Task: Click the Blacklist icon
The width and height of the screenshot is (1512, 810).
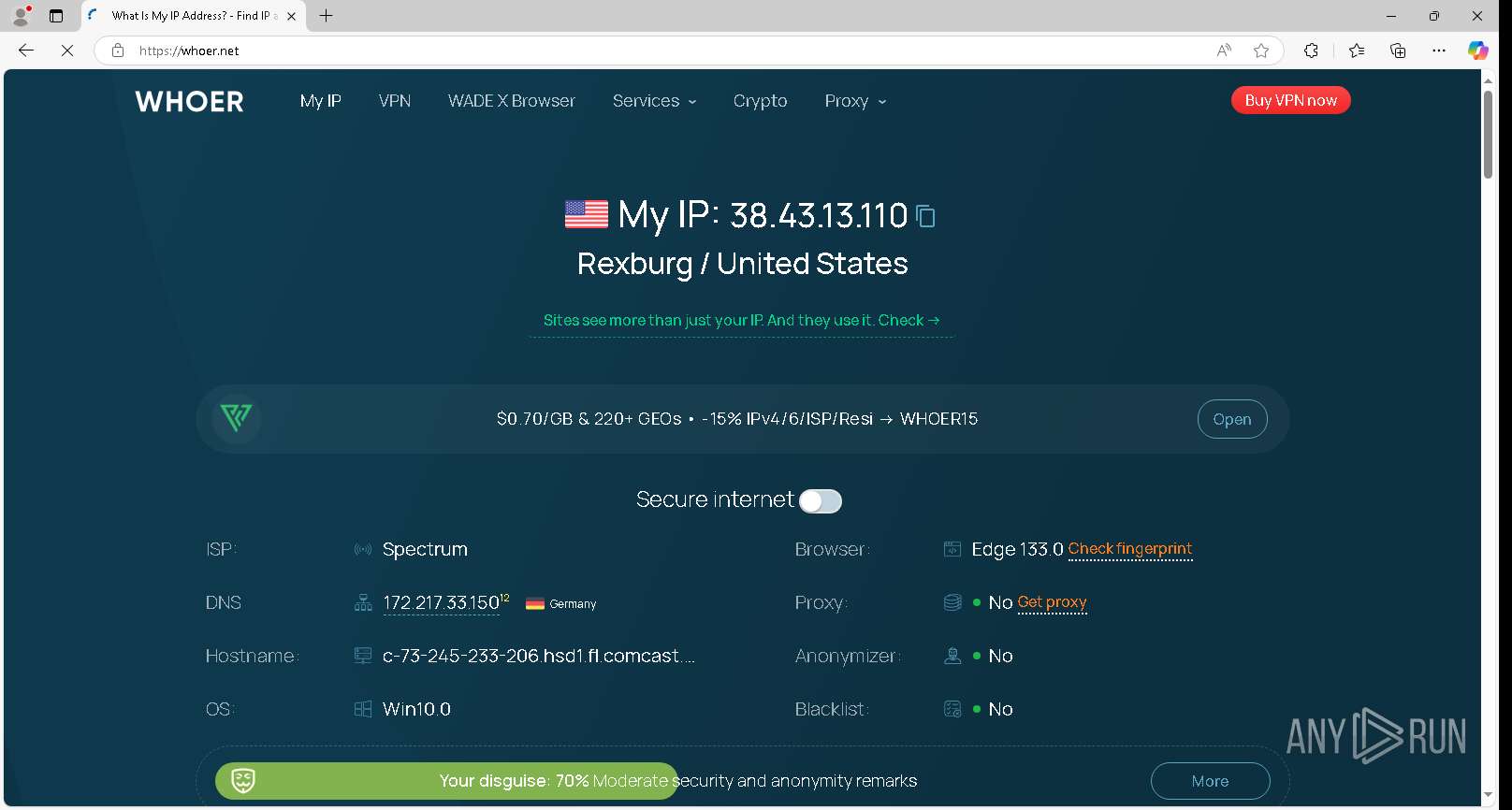Action: click(952, 709)
